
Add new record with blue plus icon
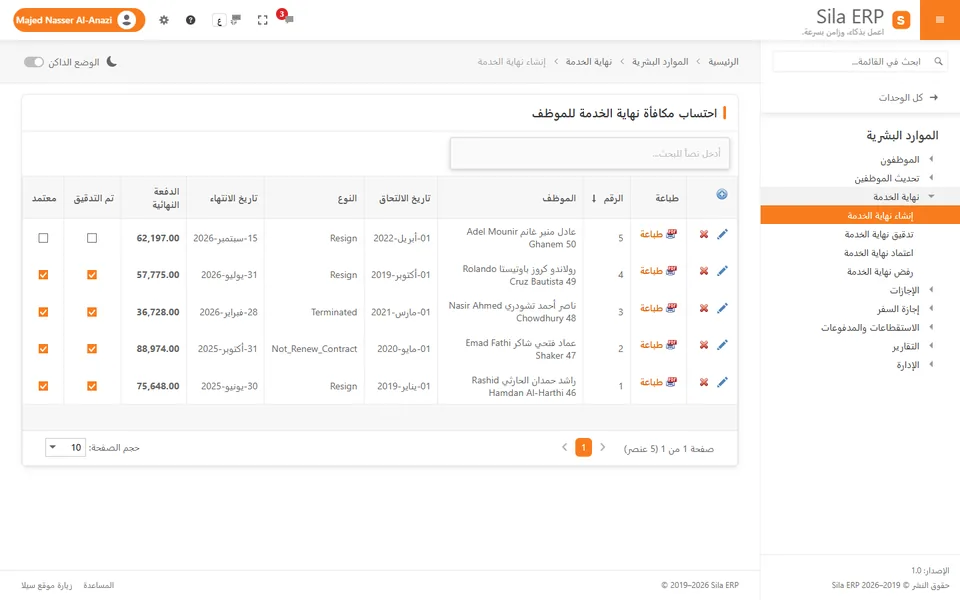722,194
